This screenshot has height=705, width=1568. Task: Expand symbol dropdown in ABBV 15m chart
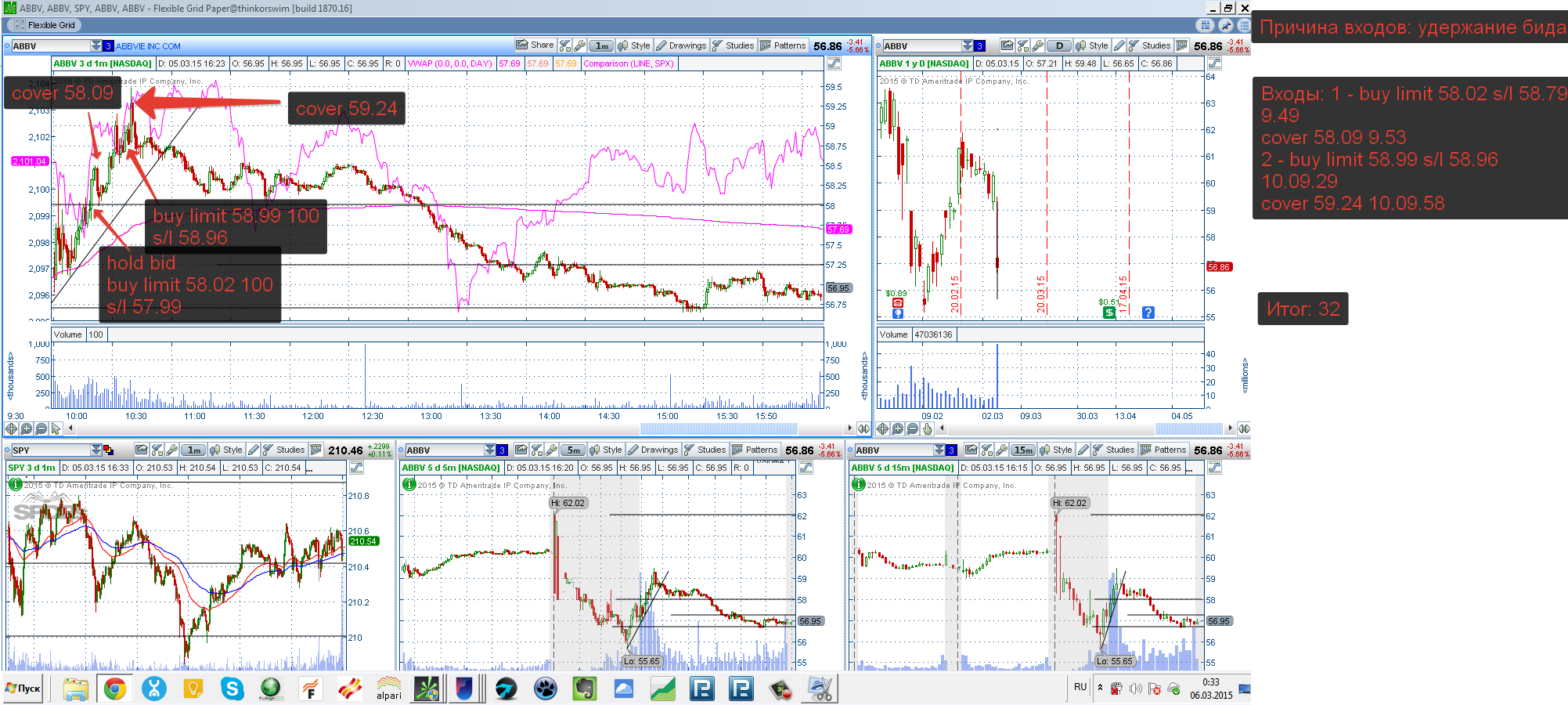(939, 450)
